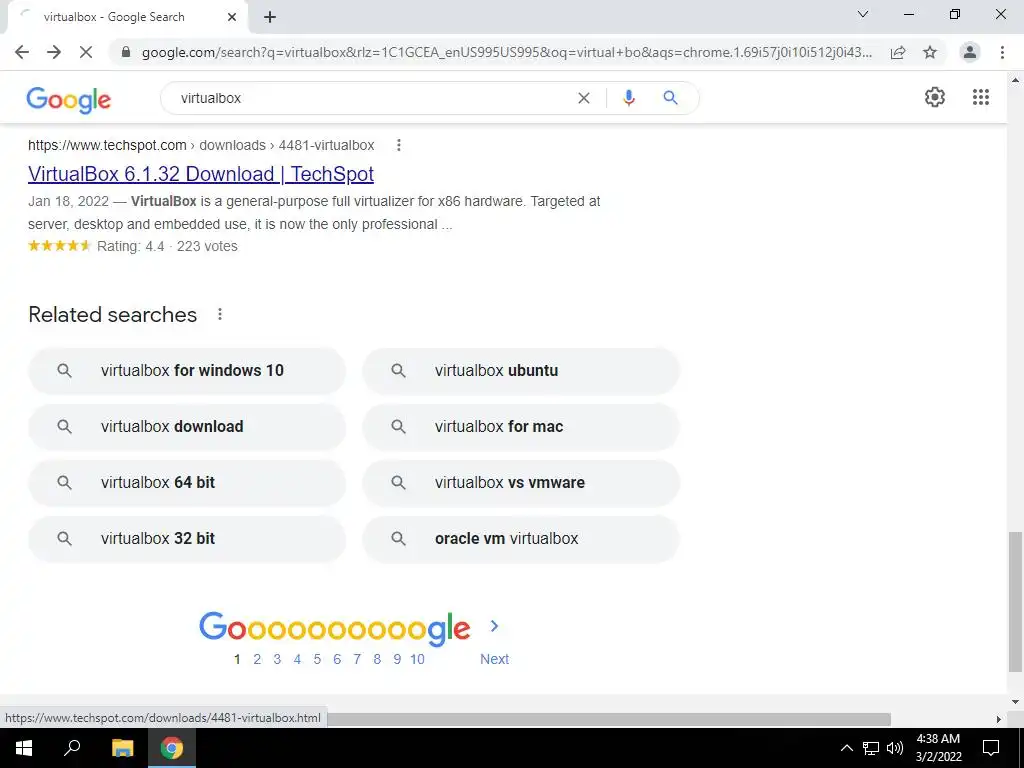Go to results page 5
This screenshot has height=768, width=1024.
(x=317, y=659)
